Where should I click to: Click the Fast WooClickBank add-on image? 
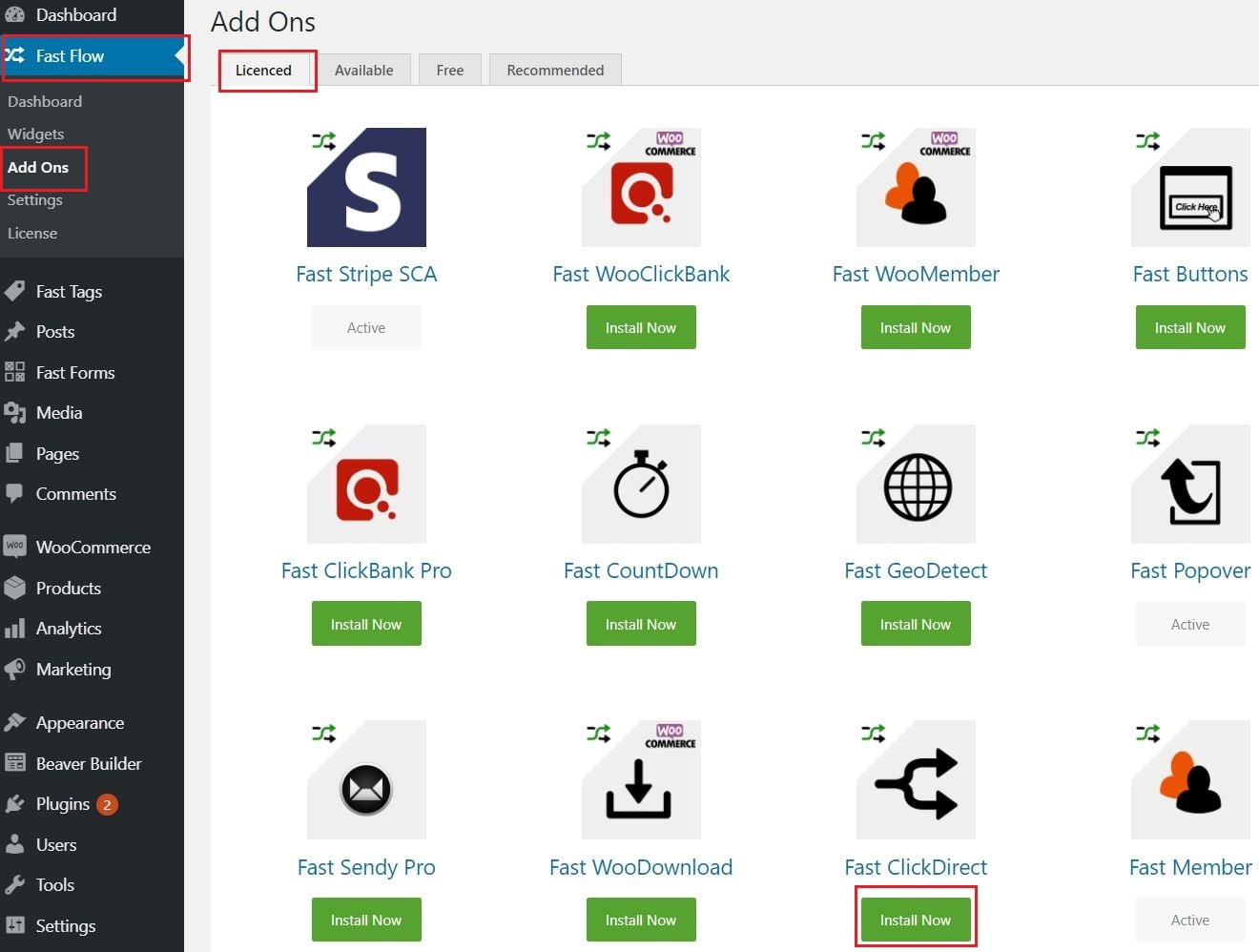pos(641,187)
